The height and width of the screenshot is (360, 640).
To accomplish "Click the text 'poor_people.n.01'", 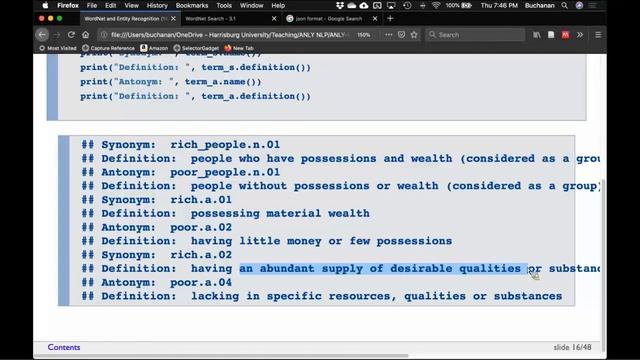I will pyautogui.click(x=225, y=172).
